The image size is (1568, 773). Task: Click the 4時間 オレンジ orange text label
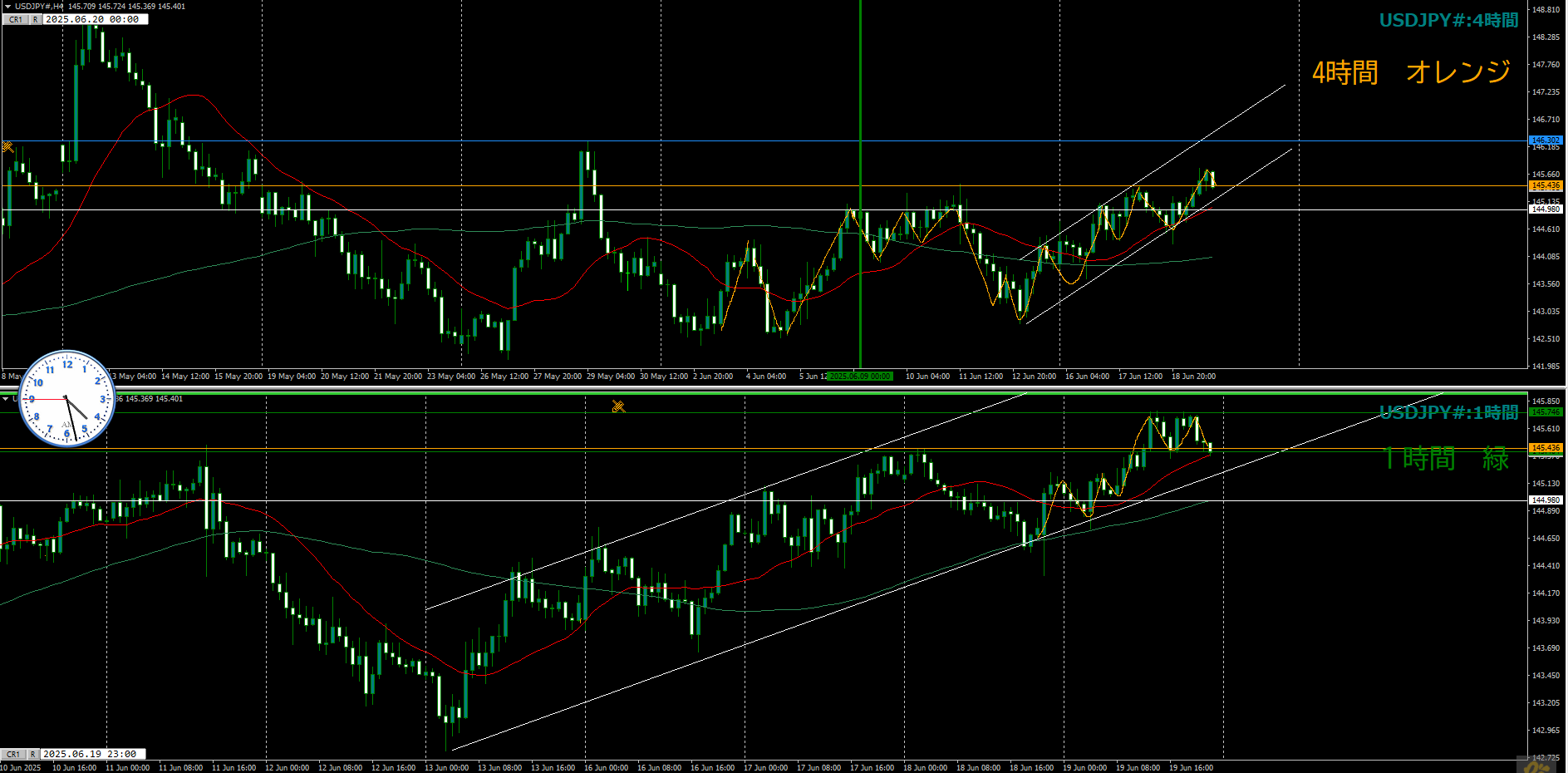coord(1411,72)
